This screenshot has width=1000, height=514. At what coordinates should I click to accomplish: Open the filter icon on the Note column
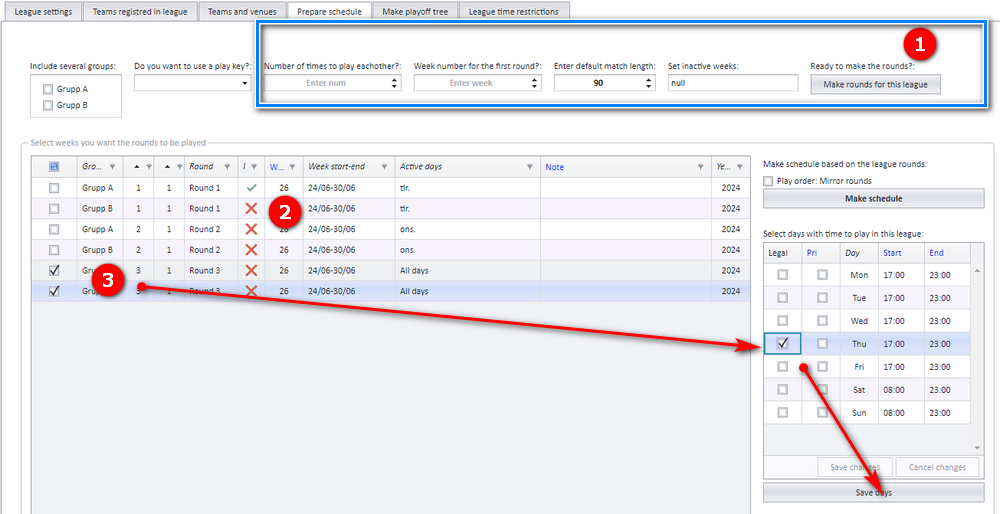click(700, 167)
